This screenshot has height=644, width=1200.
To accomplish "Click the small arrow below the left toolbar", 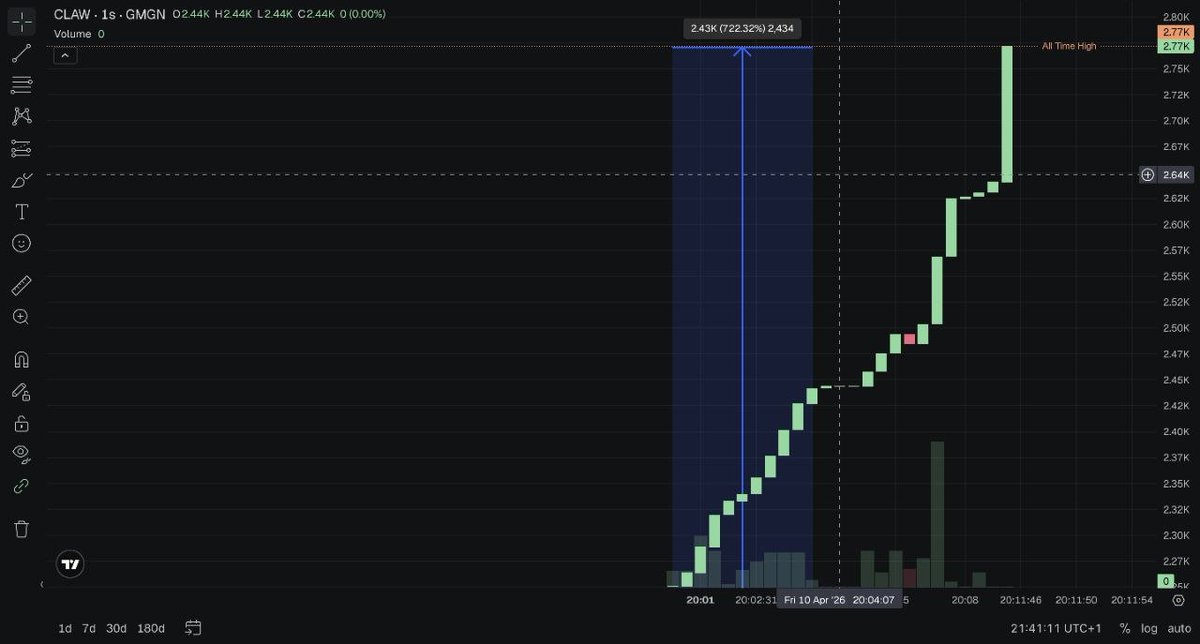I will tap(42, 584).
